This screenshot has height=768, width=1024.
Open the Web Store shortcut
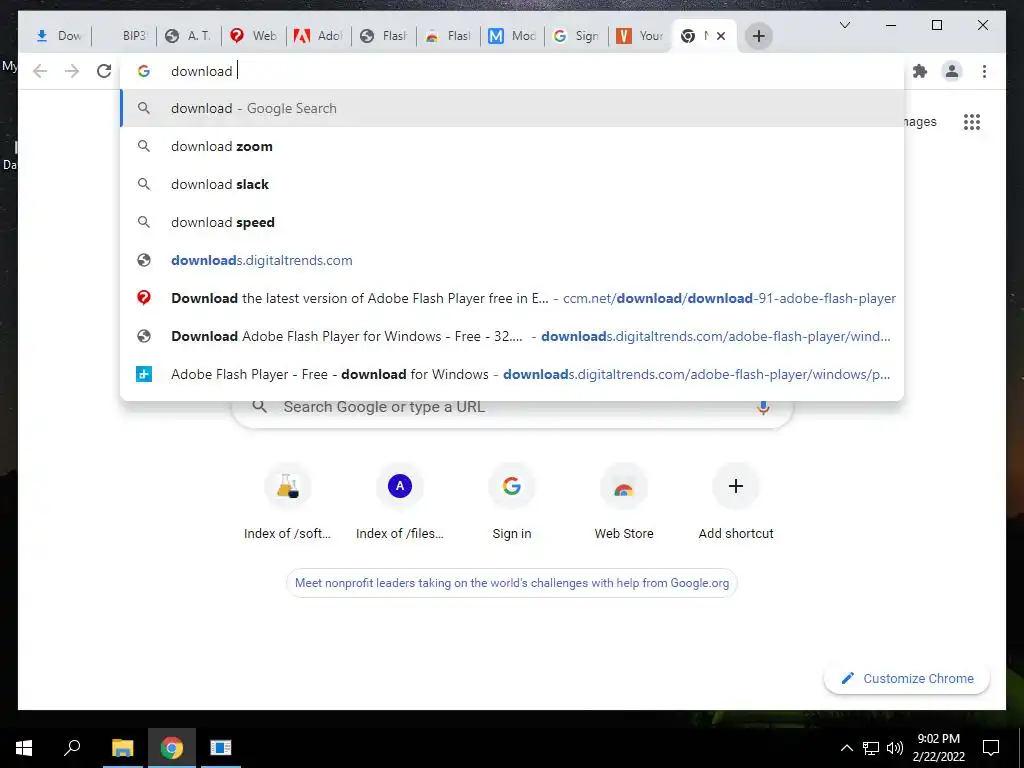tap(624, 502)
